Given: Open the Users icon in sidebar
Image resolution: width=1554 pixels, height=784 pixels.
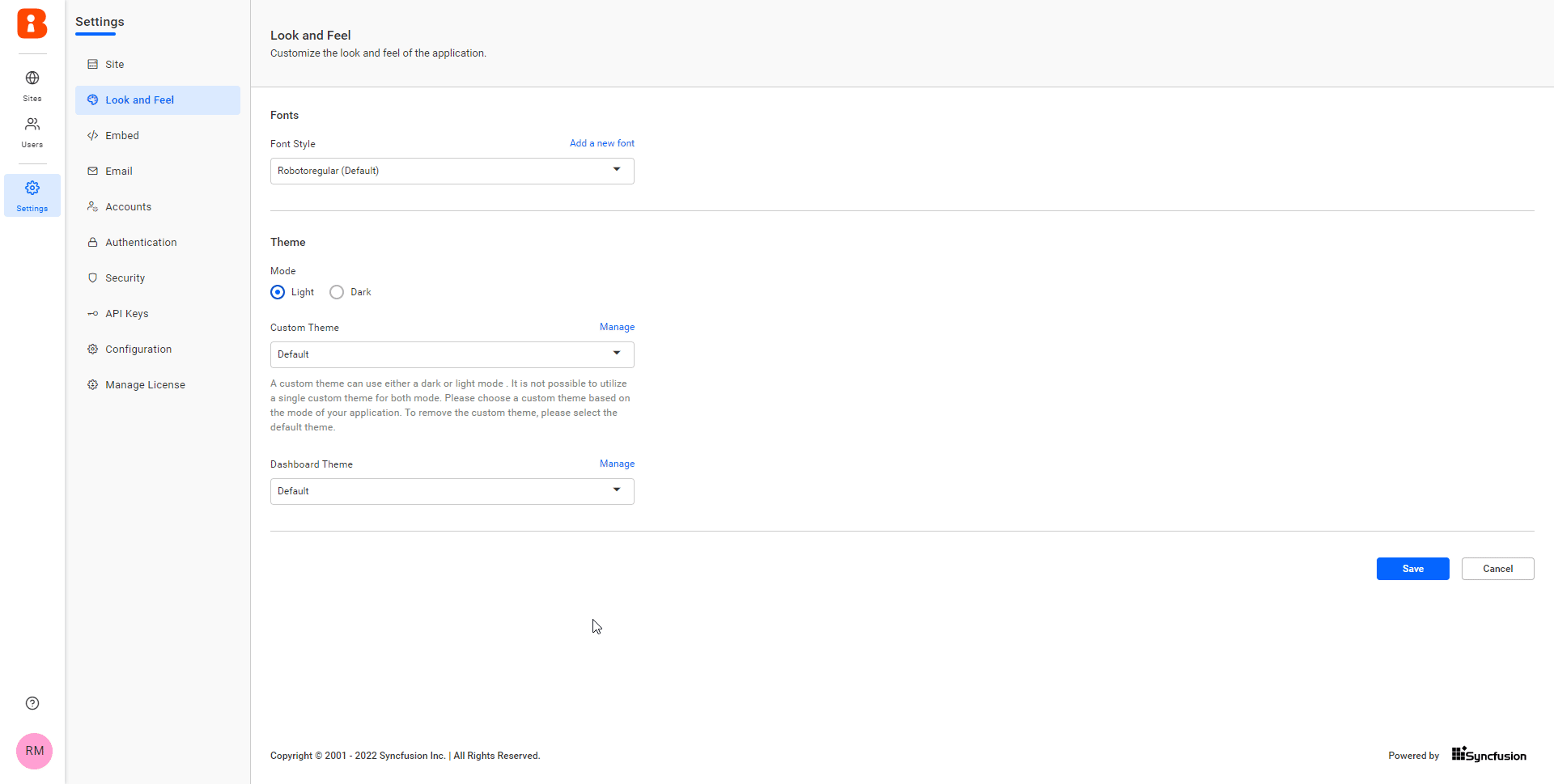Looking at the screenshot, I should 32,125.
